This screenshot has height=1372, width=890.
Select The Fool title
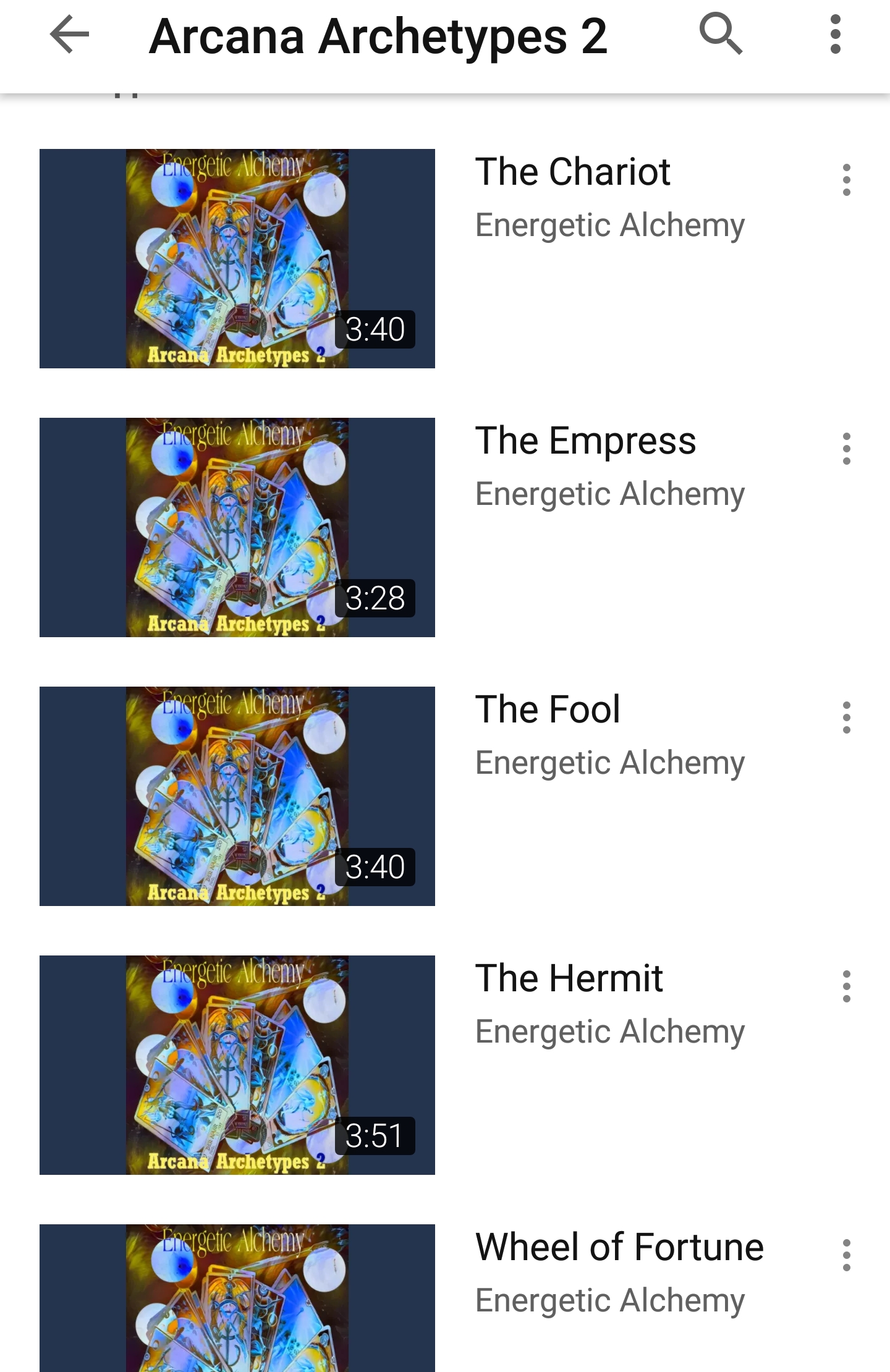(548, 709)
